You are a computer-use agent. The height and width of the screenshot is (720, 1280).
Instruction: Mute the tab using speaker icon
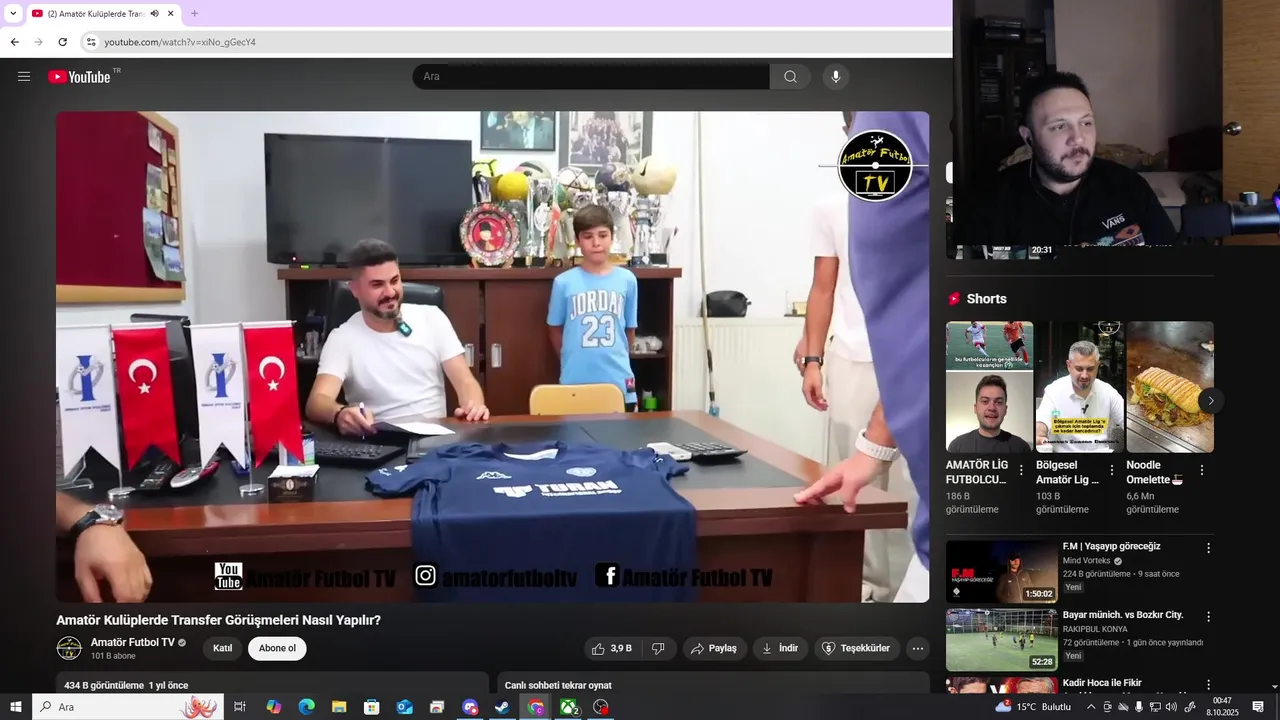pos(155,13)
